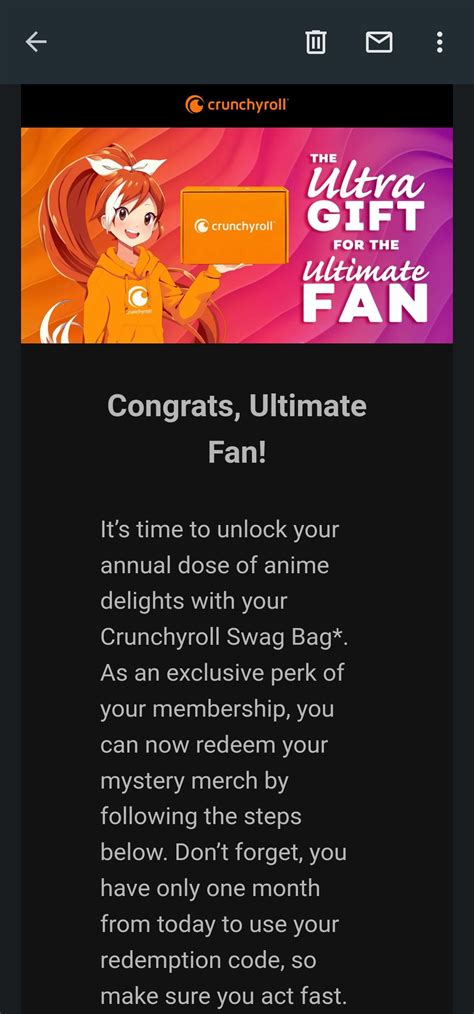Tap the orange Crunchyroll box in banner
Viewport: 474px width, 1014px height.
pyautogui.click(x=235, y=226)
